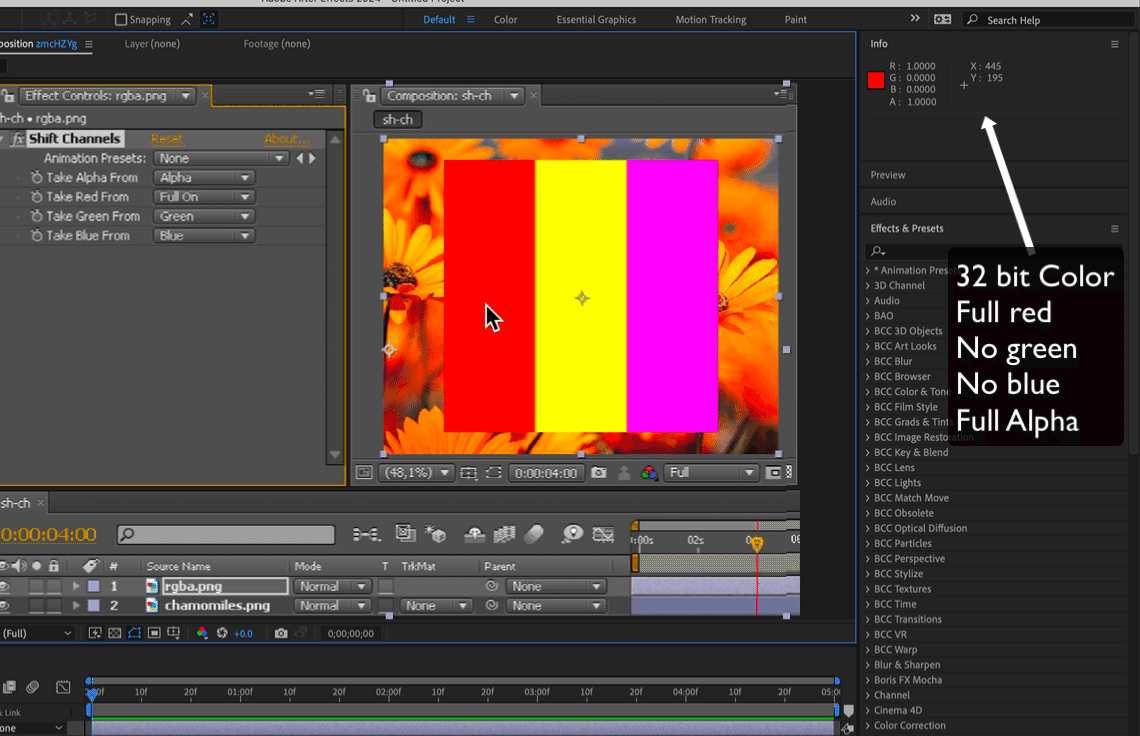Switch to Color workspace
Image resolution: width=1140 pixels, height=736 pixels.
505,20
